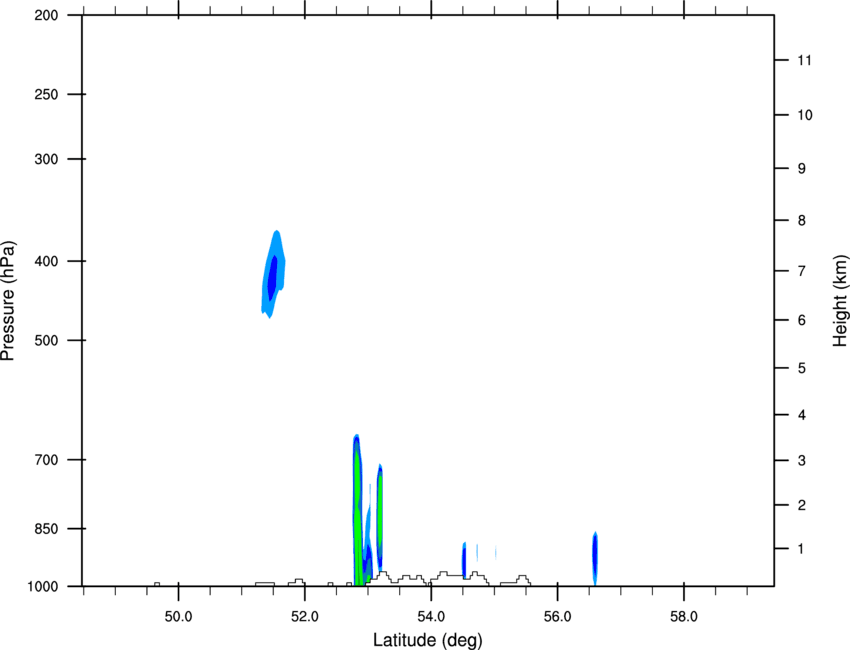The width and height of the screenshot is (850, 650).
Task: Select the Pressure (hPa) axis title
Action: pos(8,301)
